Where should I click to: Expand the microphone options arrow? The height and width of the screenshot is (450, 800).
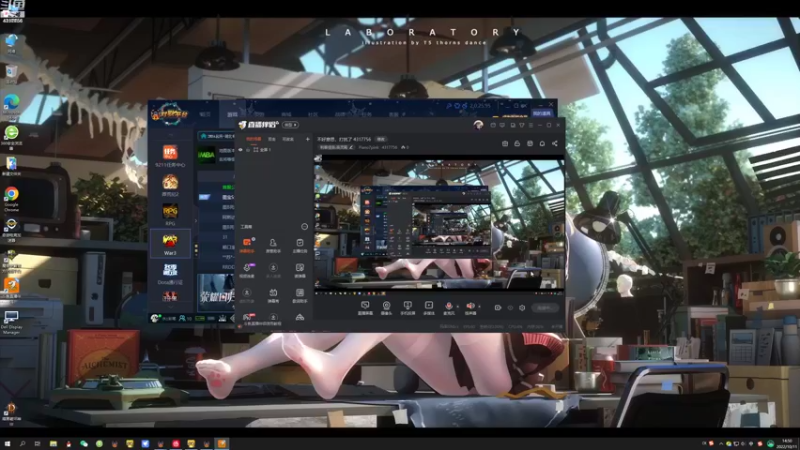(x=457, y=306)
